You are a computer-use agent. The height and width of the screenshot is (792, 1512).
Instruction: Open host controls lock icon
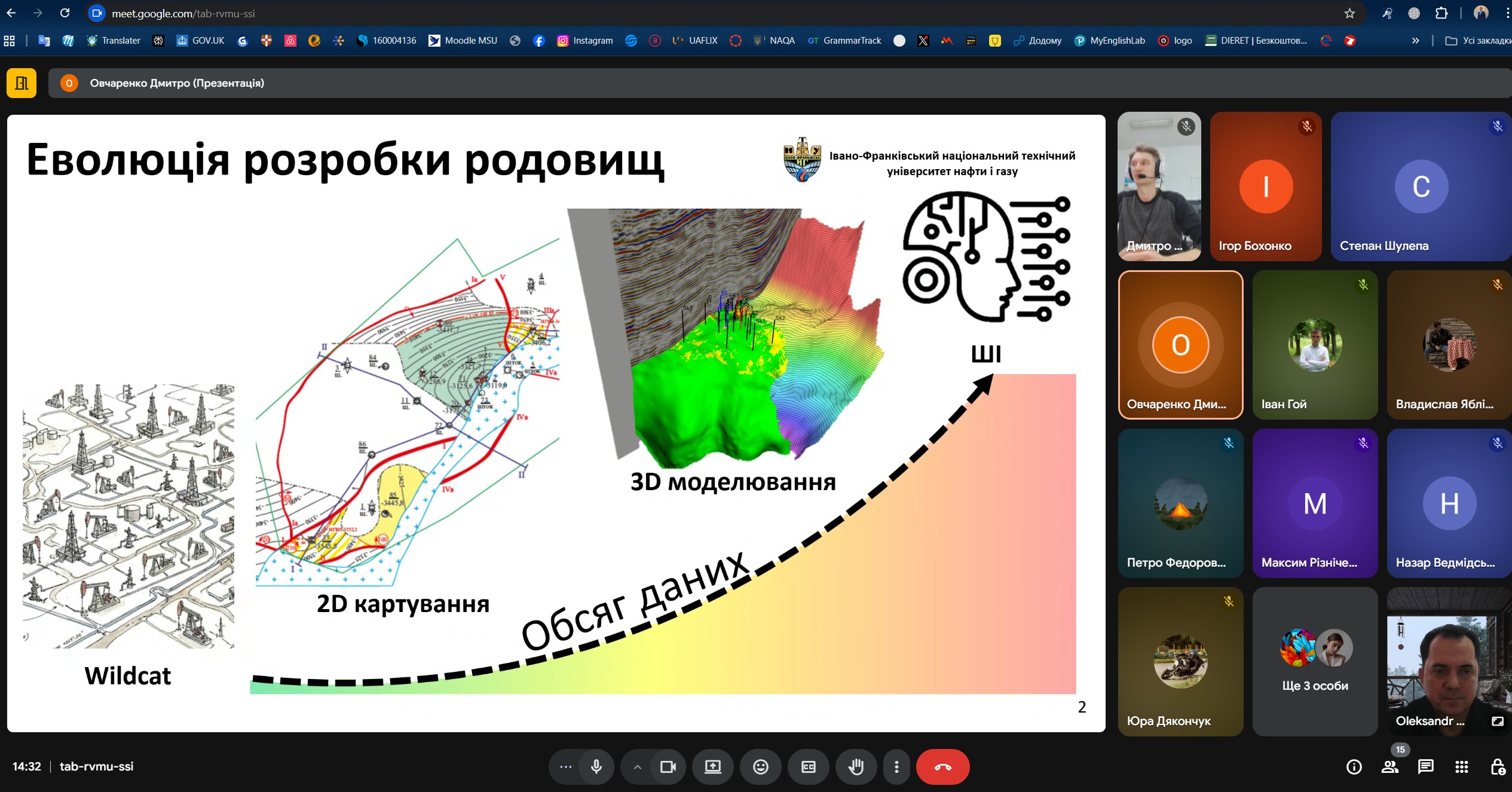1497,767
